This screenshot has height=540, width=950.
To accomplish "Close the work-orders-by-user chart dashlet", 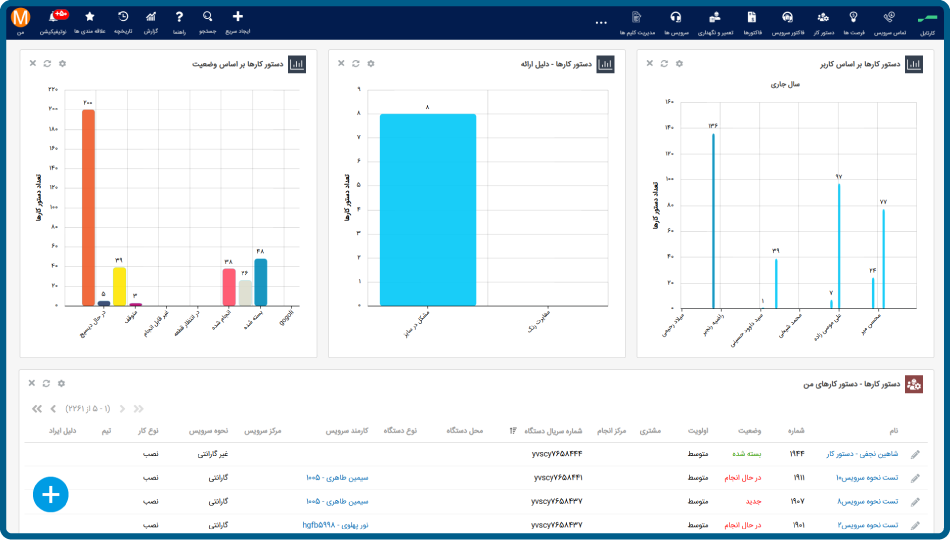I will (x=649, y=64).
